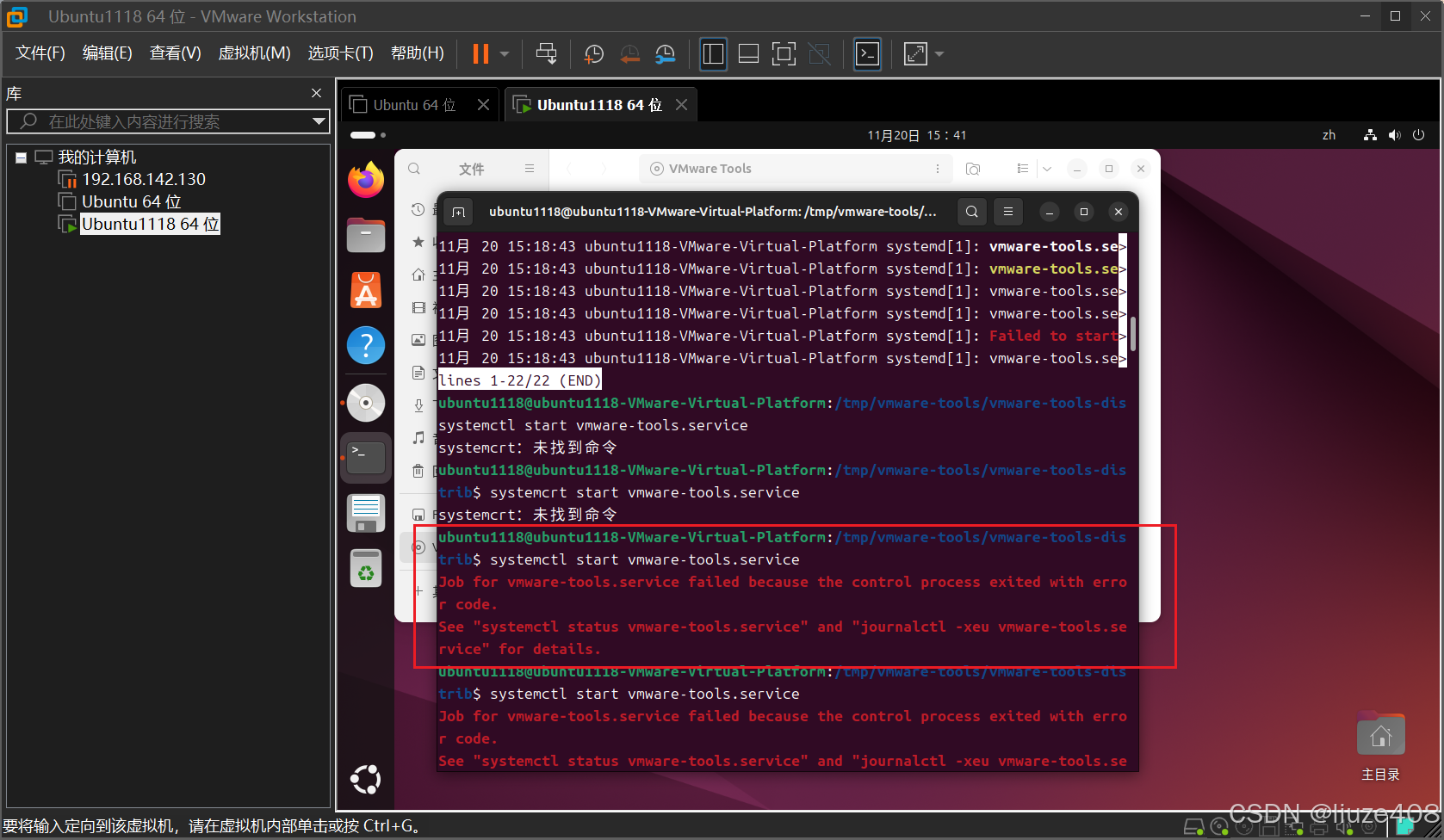
Task: Click the text "lines 1-22/22 (END)" in the terminal
Action: click(520, 380)
